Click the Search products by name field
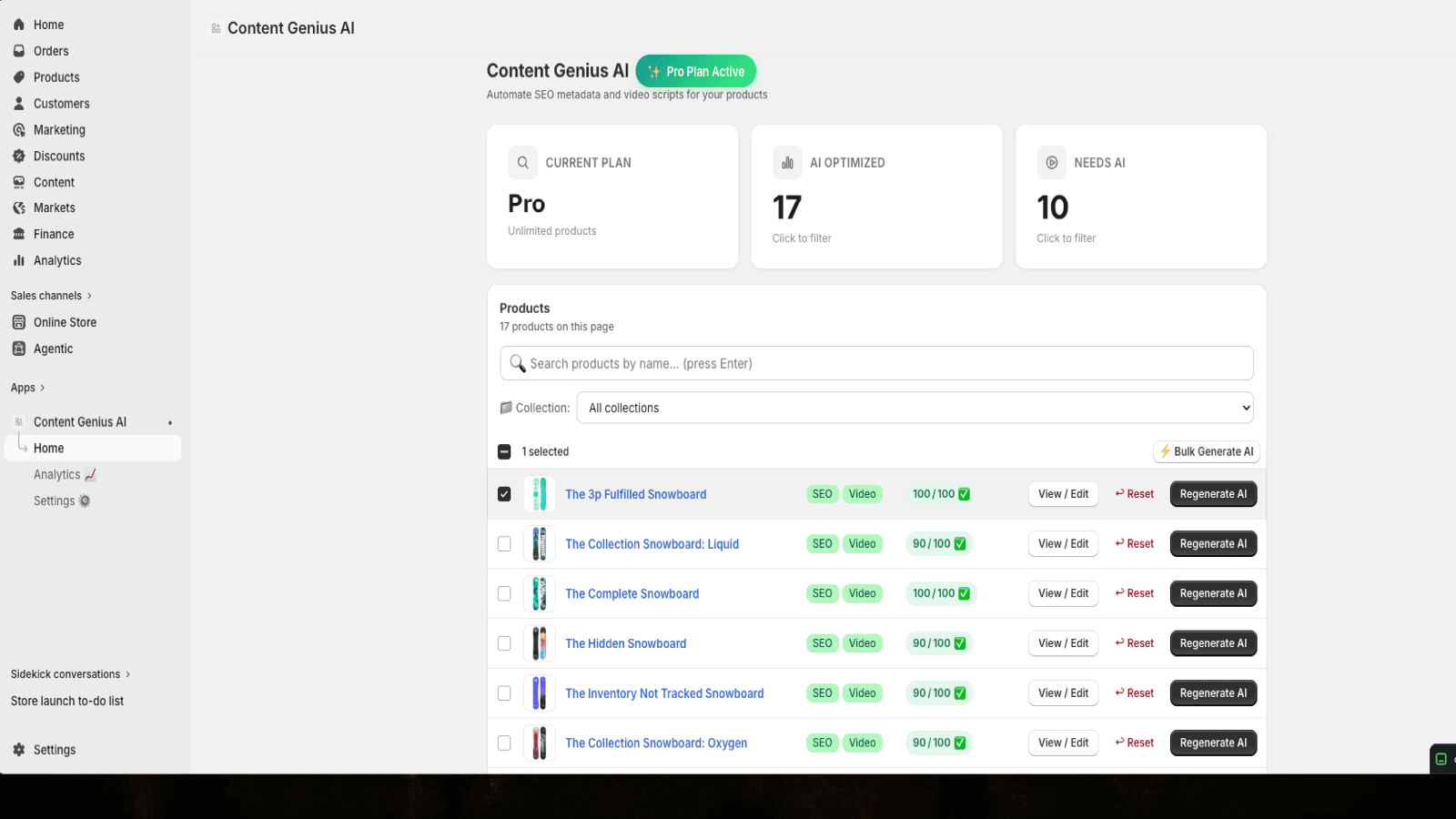Screen dimensions: 1456x819 (x=876, y=363)
